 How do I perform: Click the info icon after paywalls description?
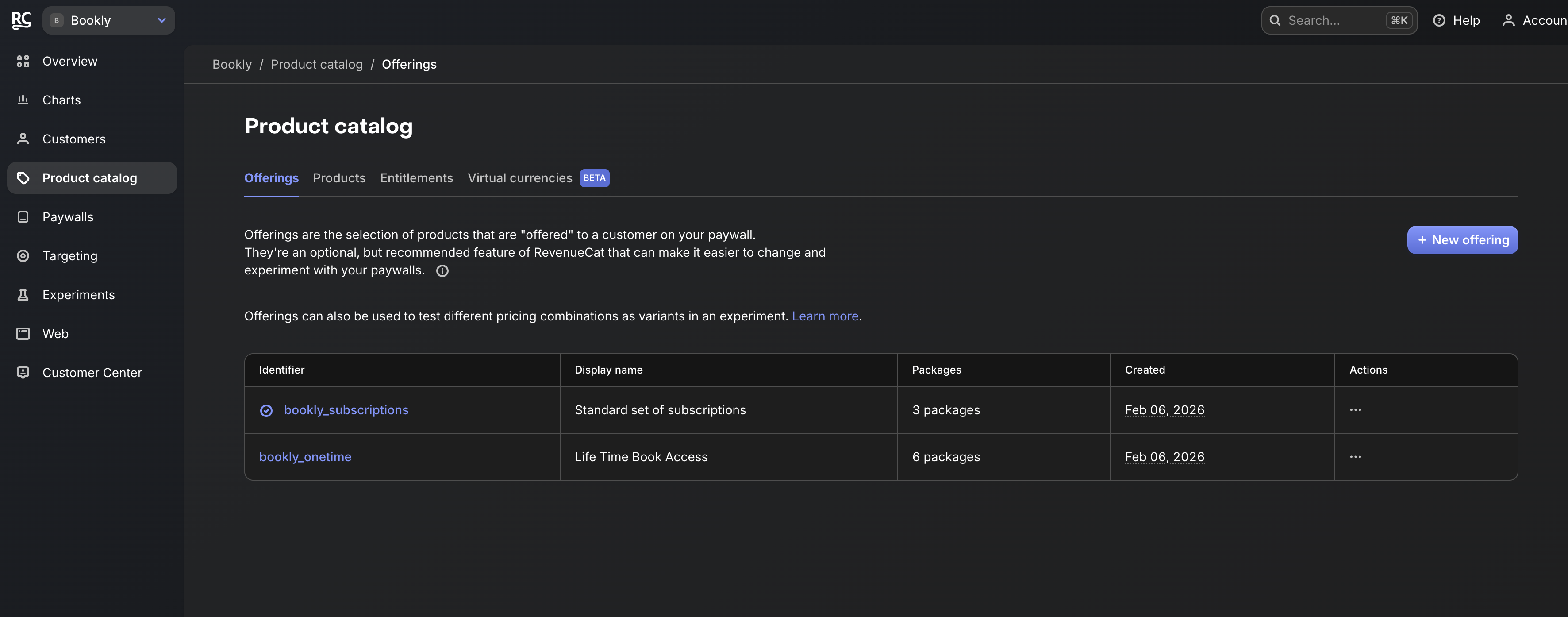442,271
